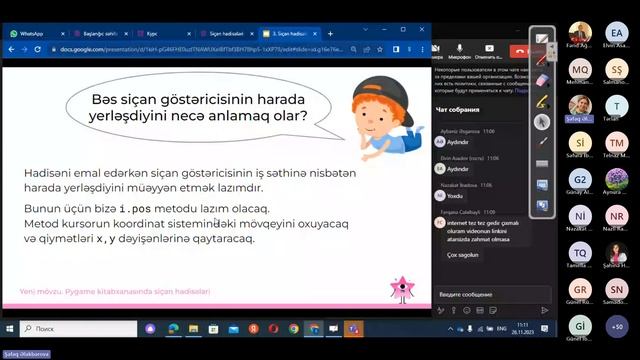Image resolution: width=640 pixels, height=360 pixels.
Task: Open Microsoft Store from the taskbar
Action: (x=213, y=329)
